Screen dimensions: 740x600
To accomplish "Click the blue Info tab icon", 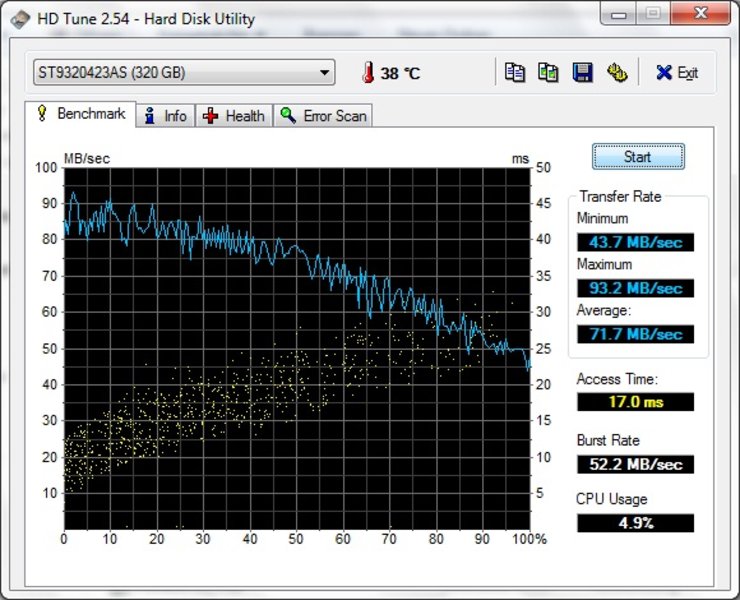I will [x=150, y=116].
